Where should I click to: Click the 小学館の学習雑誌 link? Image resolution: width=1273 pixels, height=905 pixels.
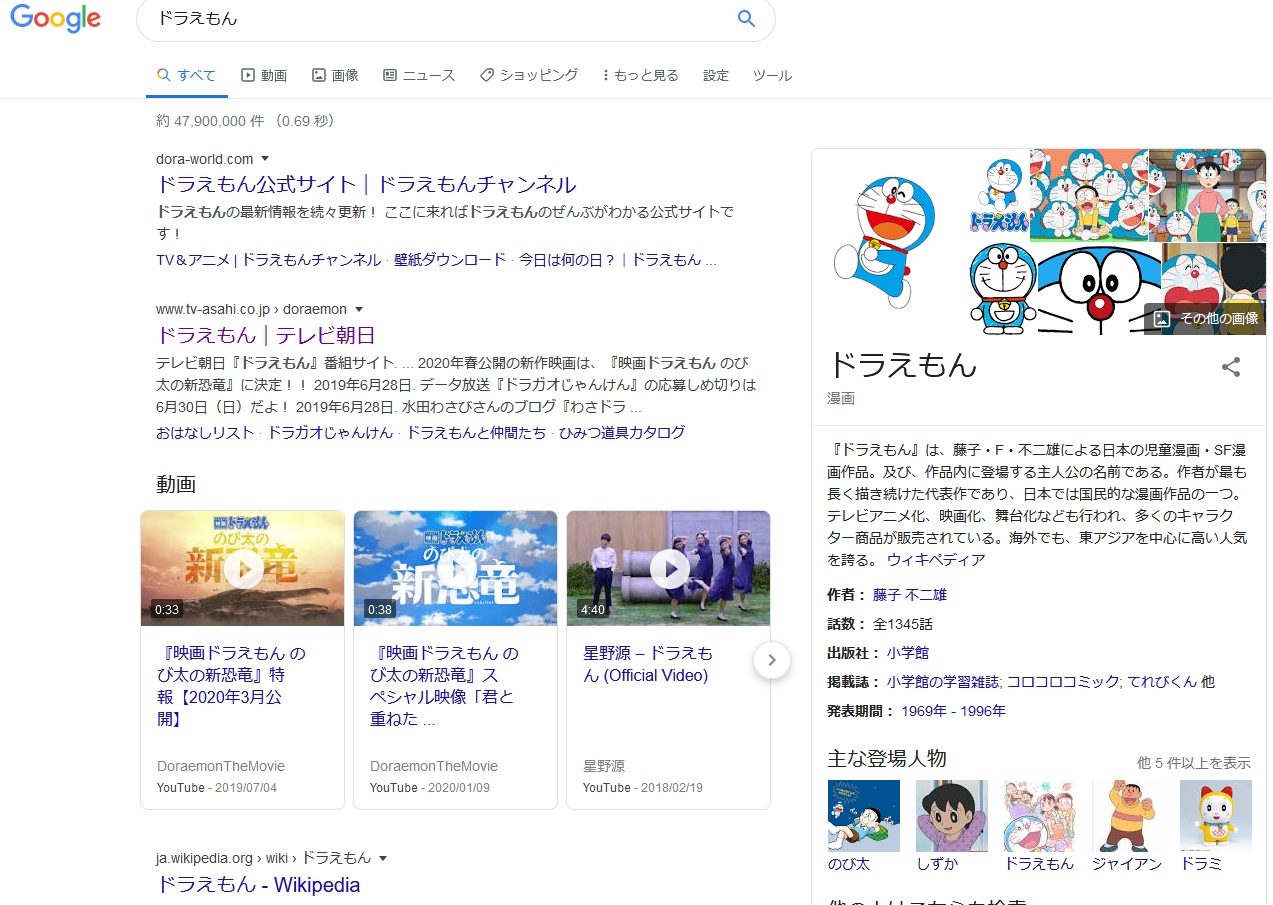(x=943, y=682)
